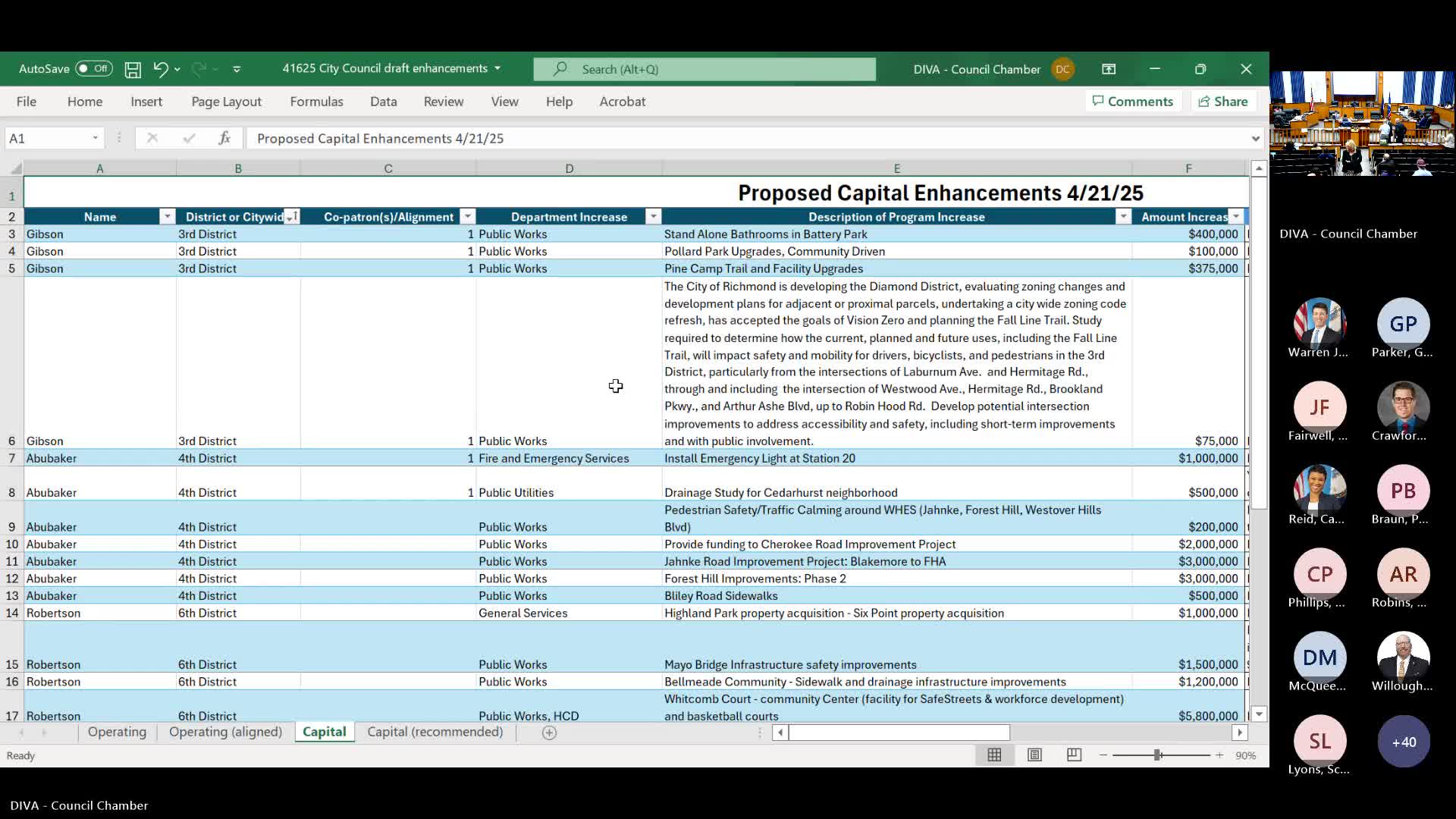Switch to Page Break Preview icon
The height and width of the screenshot is (819, 1456).
(1074, 755)
